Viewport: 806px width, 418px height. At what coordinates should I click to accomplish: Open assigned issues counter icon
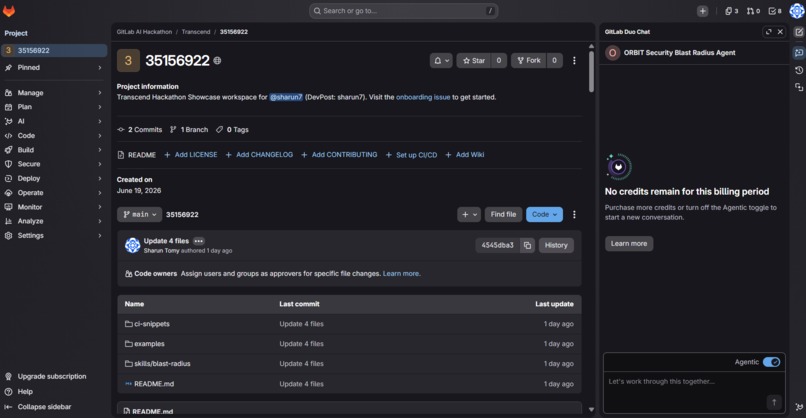pyautogui.click(x=731, y=11)
